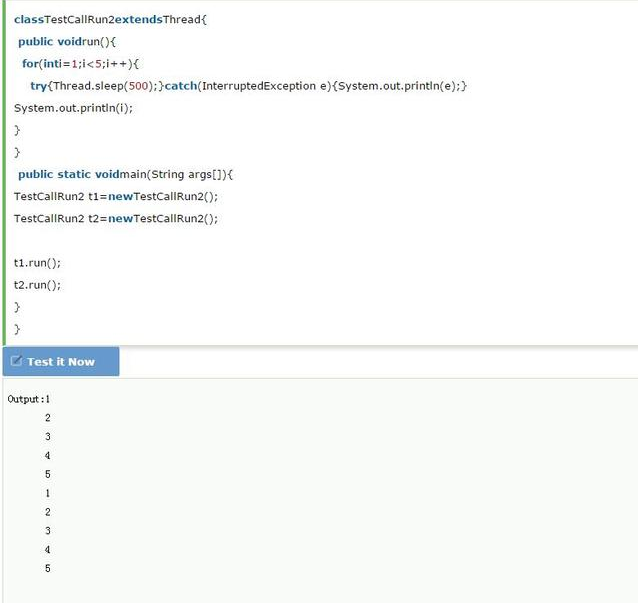Click the last 5 in the output
The image size is (638, 603).
tap(47, 569)
